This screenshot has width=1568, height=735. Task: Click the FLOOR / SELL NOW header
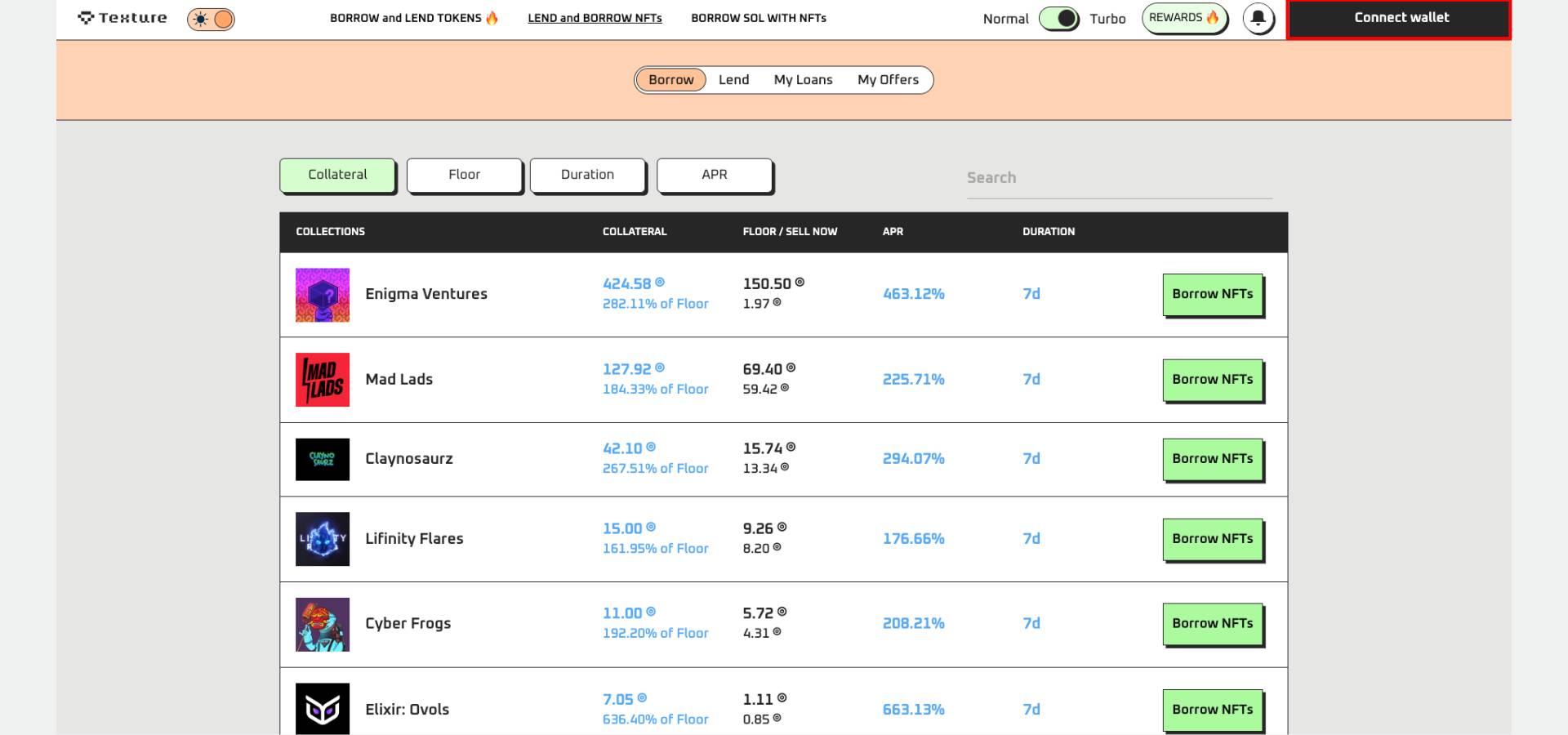790,232
